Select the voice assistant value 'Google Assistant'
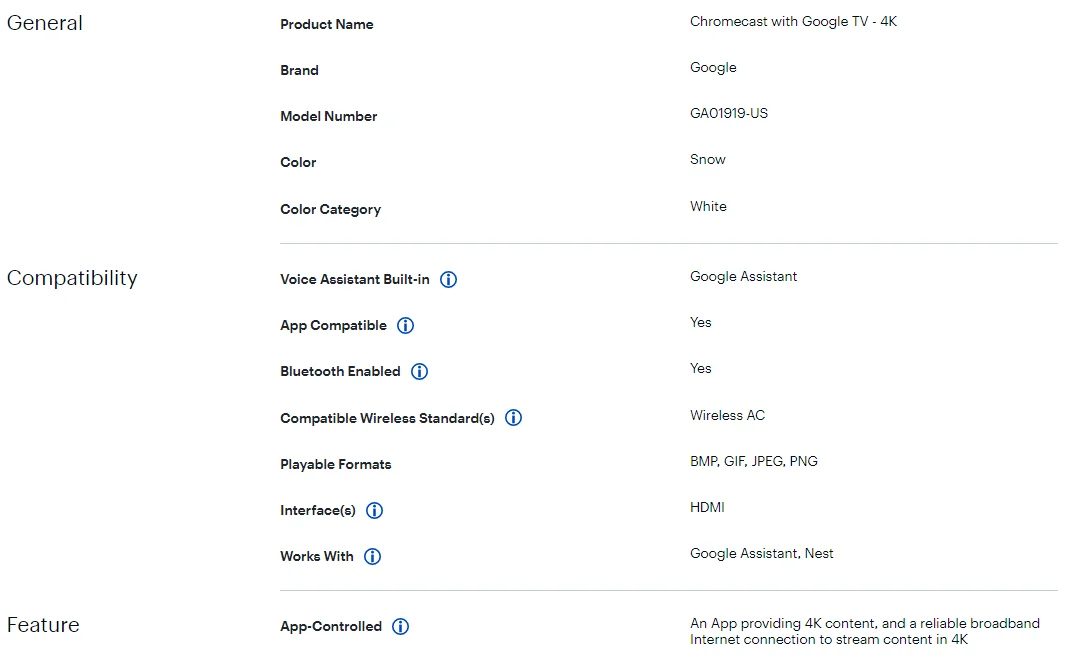Screen dimensions: 1065x656 click(x=744, y=276)
